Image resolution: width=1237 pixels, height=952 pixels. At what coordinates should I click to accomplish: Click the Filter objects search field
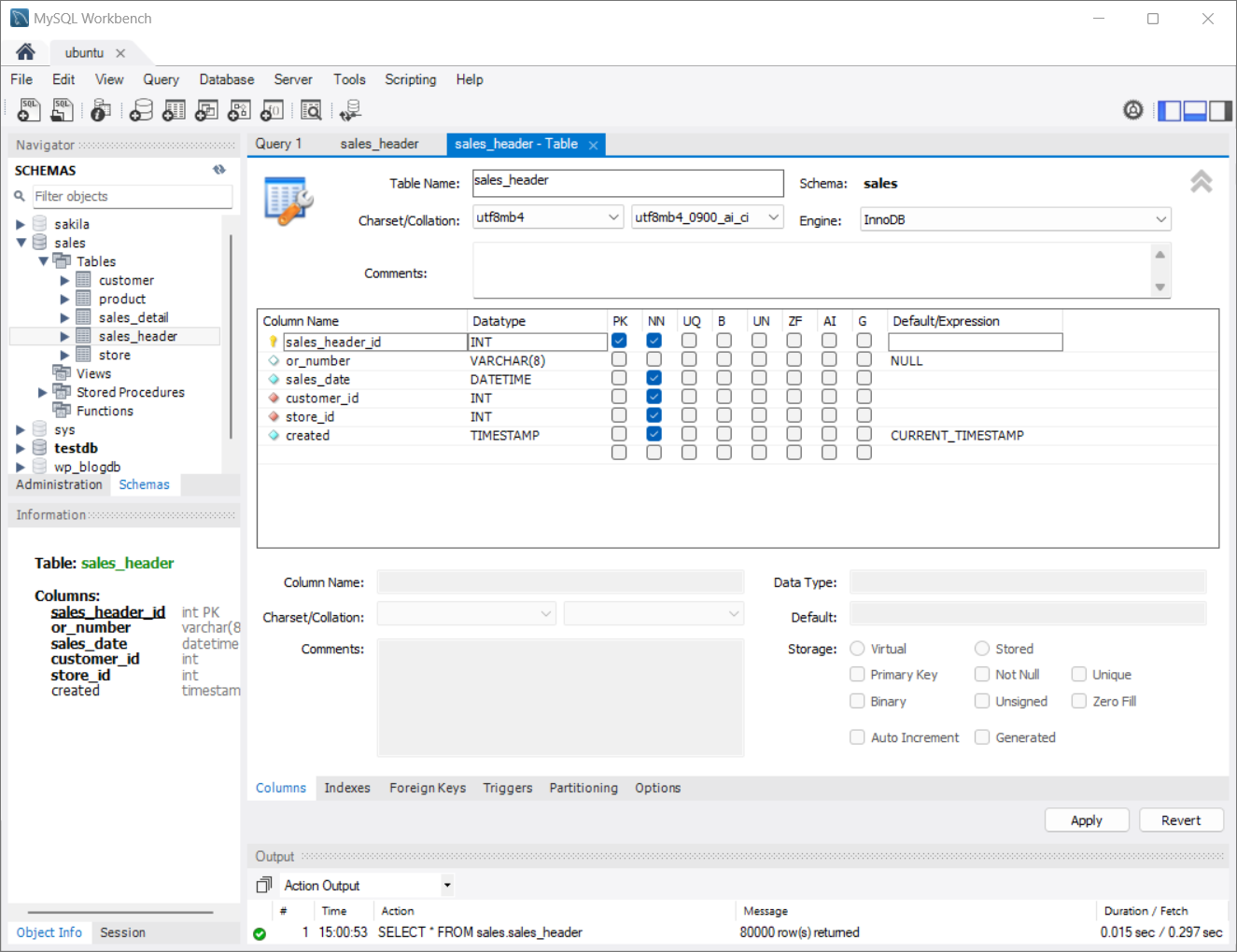click(x=132, y=196)
